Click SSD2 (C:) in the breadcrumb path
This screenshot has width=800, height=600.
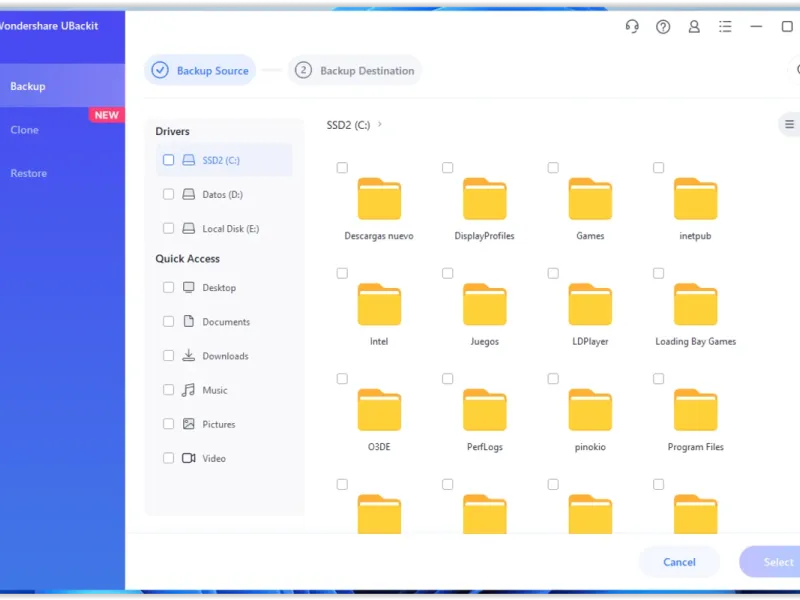tap(348, 125)
